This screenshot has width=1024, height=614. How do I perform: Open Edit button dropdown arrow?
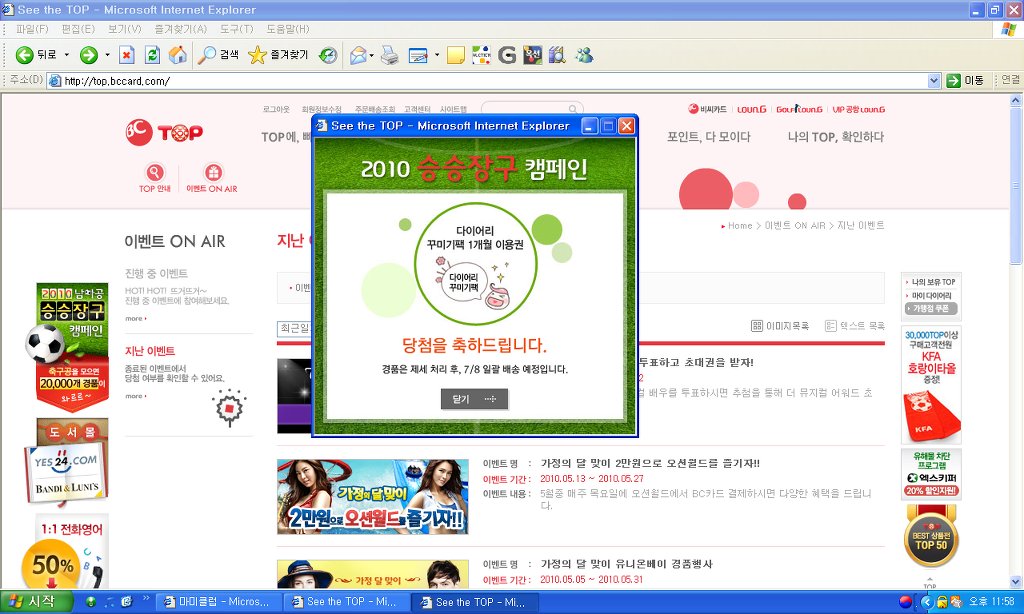(437, 55)
